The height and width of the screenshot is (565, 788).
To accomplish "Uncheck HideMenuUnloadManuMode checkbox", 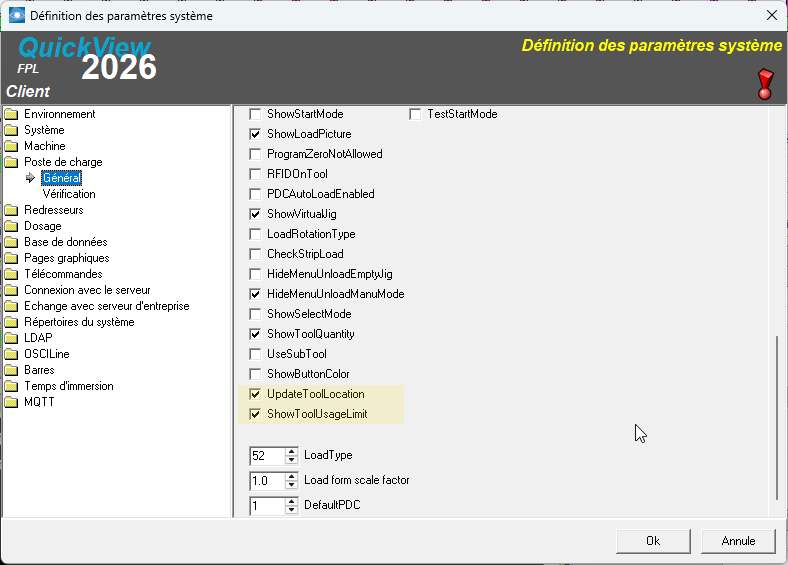I will pos(255,294).
